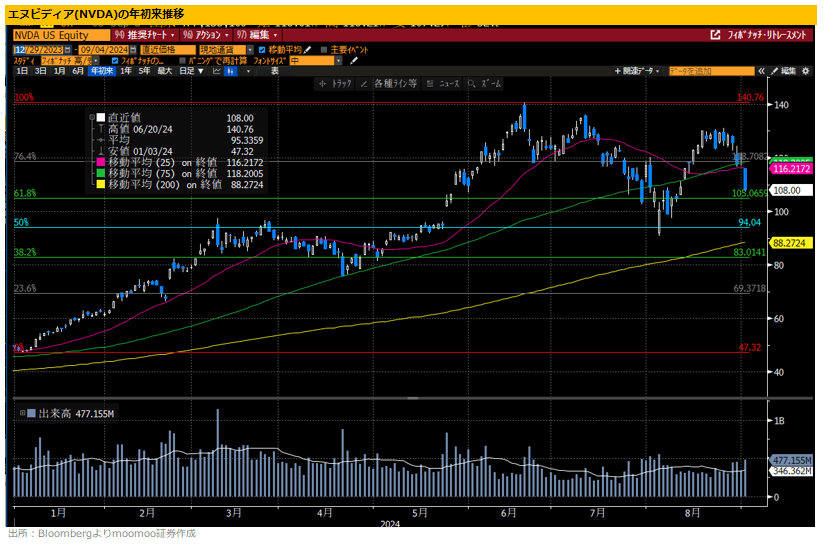Image resolution: width=826 pixels, height=544 pixels.
Task: Activate the ズーム magnifier tool
Action: [485, 84]
